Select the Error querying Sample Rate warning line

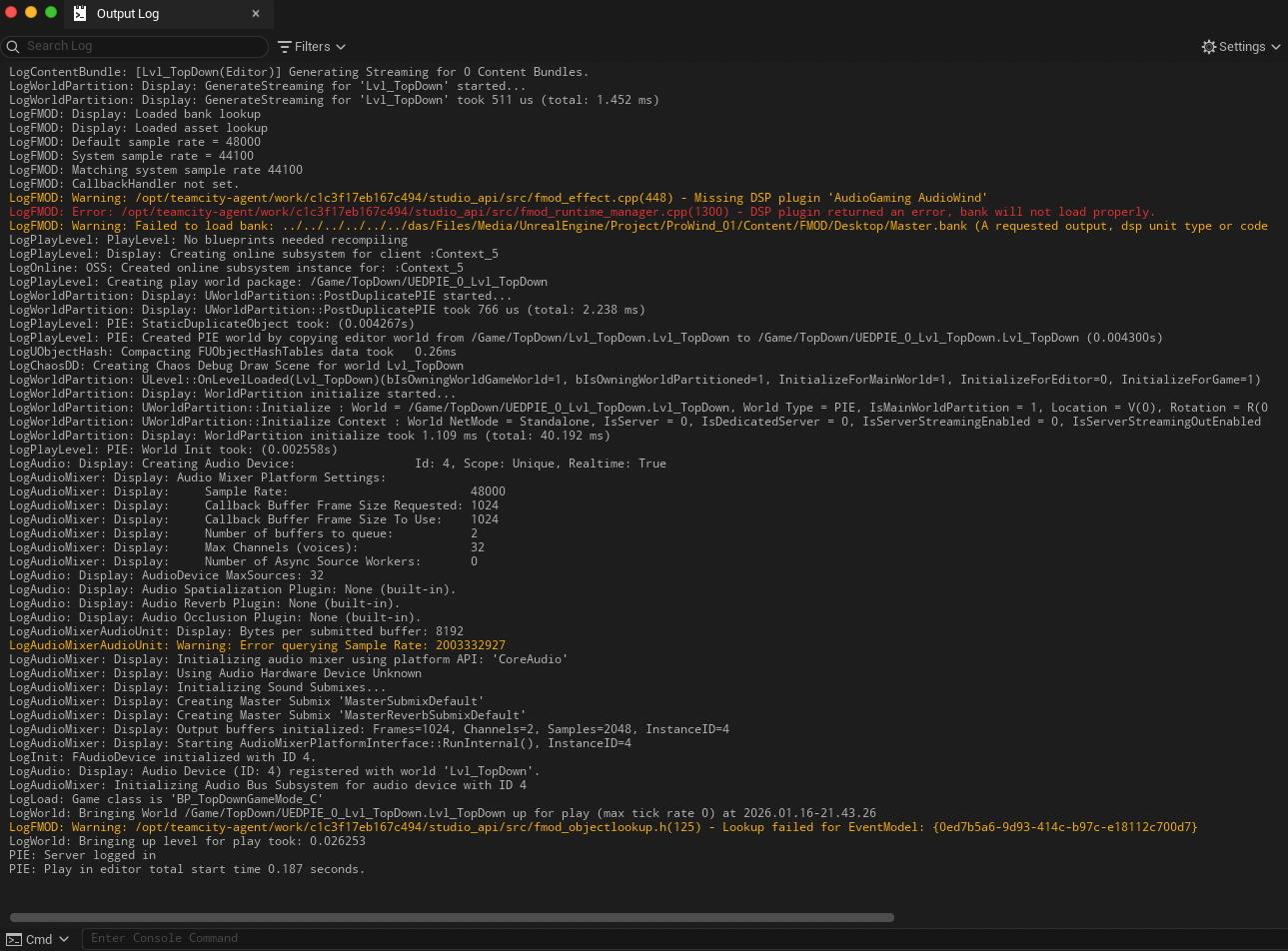tap(257, 645)
